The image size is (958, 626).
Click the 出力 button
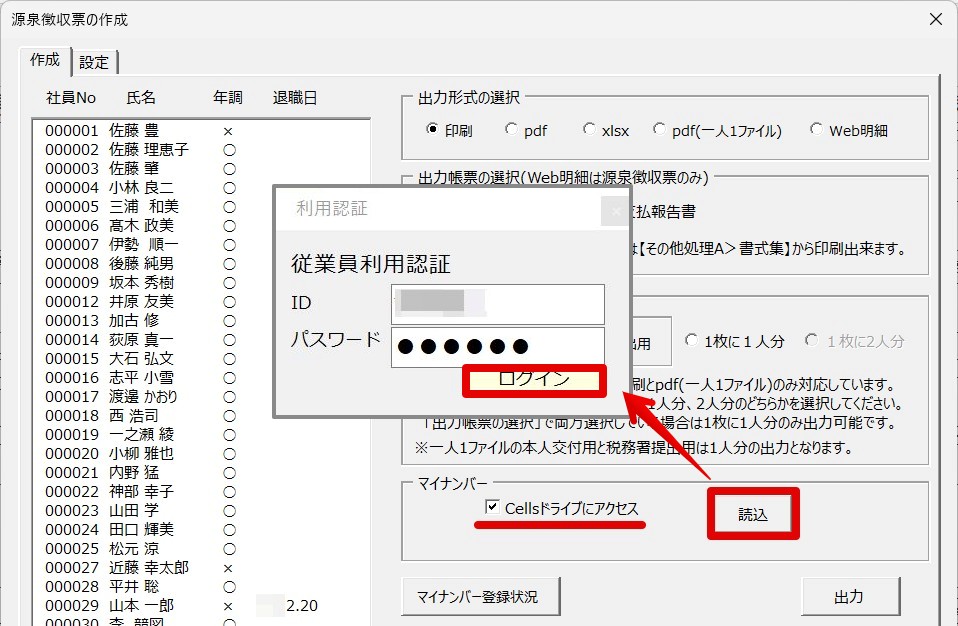click(849, 597)
